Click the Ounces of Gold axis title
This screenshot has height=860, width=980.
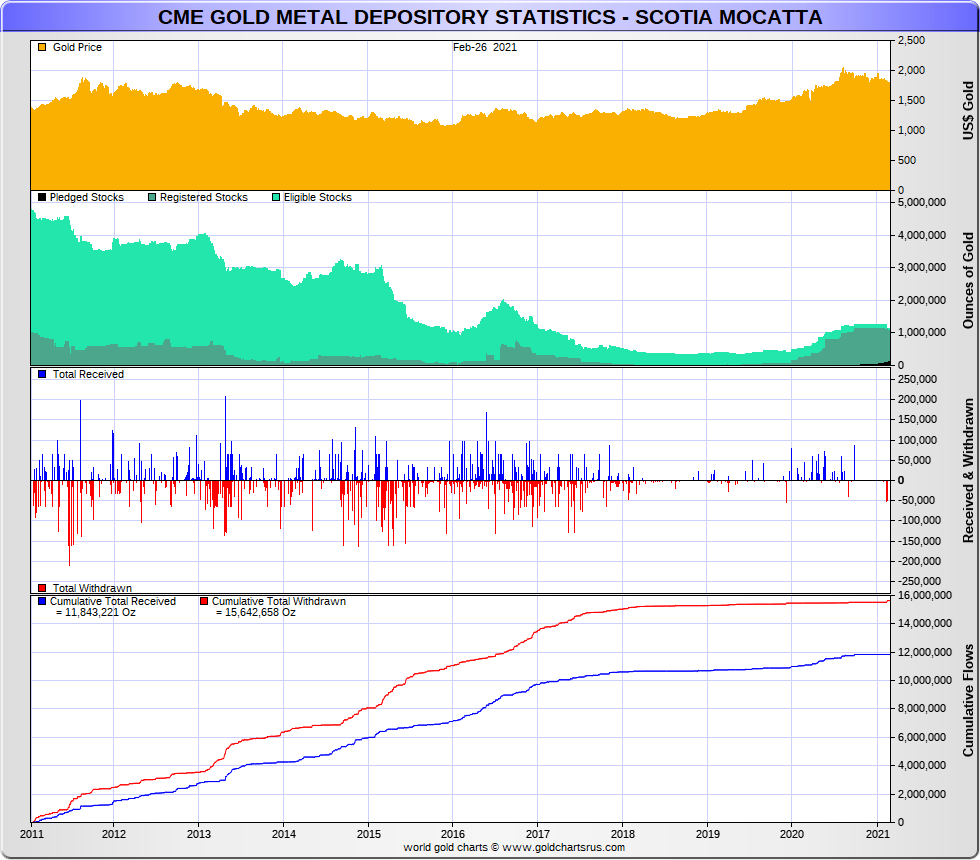coord(967,280)
